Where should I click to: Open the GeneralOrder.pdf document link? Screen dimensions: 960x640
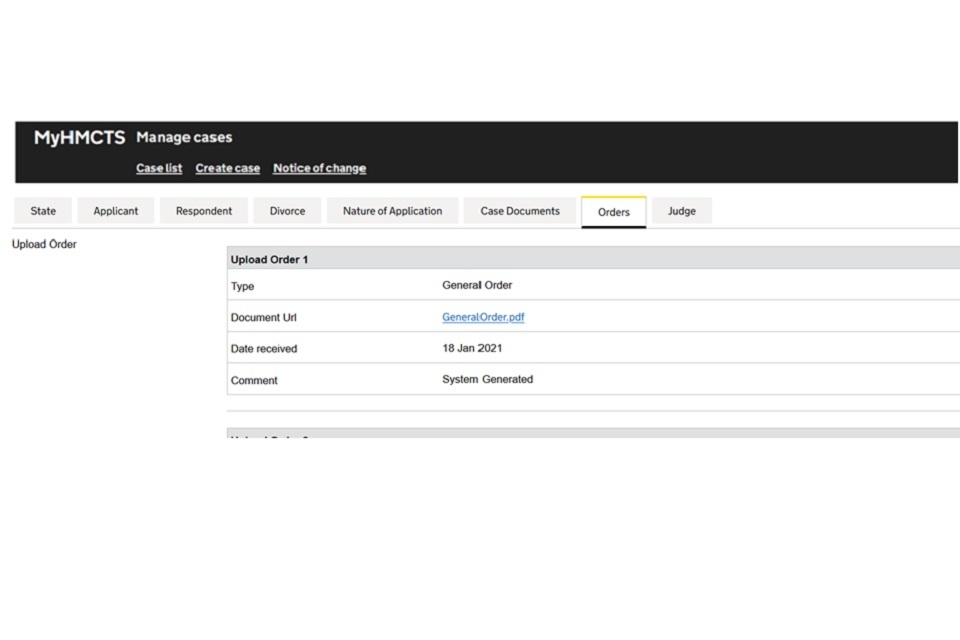tap(483, 317)
